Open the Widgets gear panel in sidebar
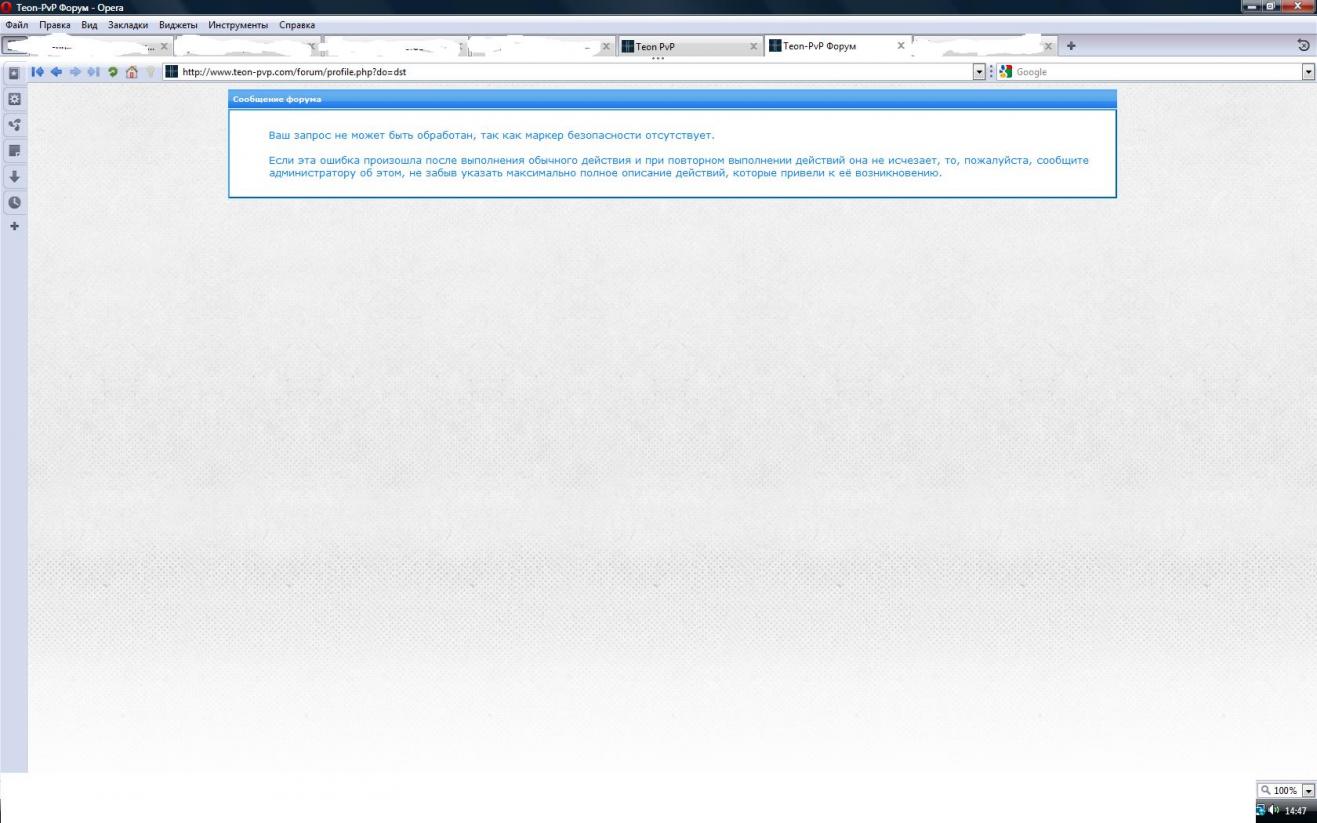 [x=14, y=99]
